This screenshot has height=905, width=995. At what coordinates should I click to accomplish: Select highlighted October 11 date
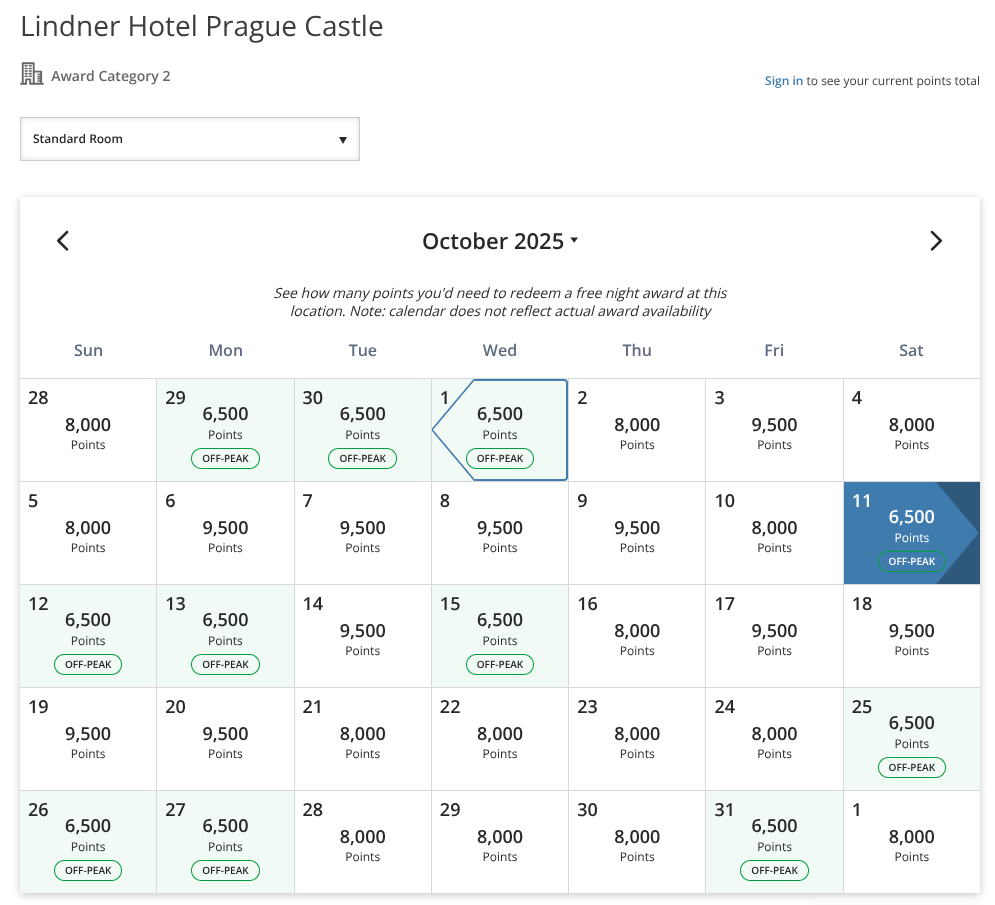pos(911,533)
